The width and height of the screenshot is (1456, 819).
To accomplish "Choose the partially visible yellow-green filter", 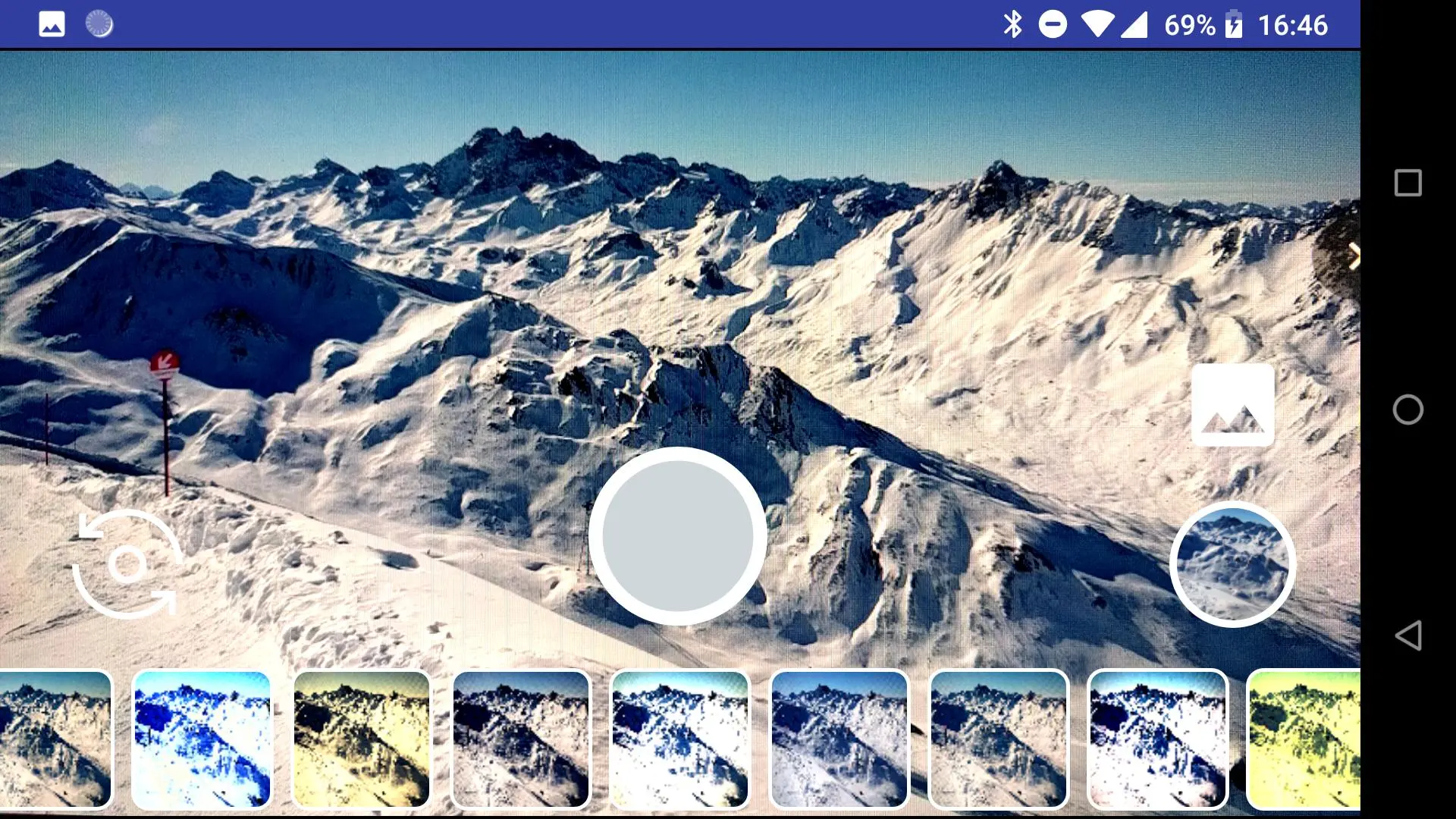I will pyautogui.click(x=1304, y=739).
